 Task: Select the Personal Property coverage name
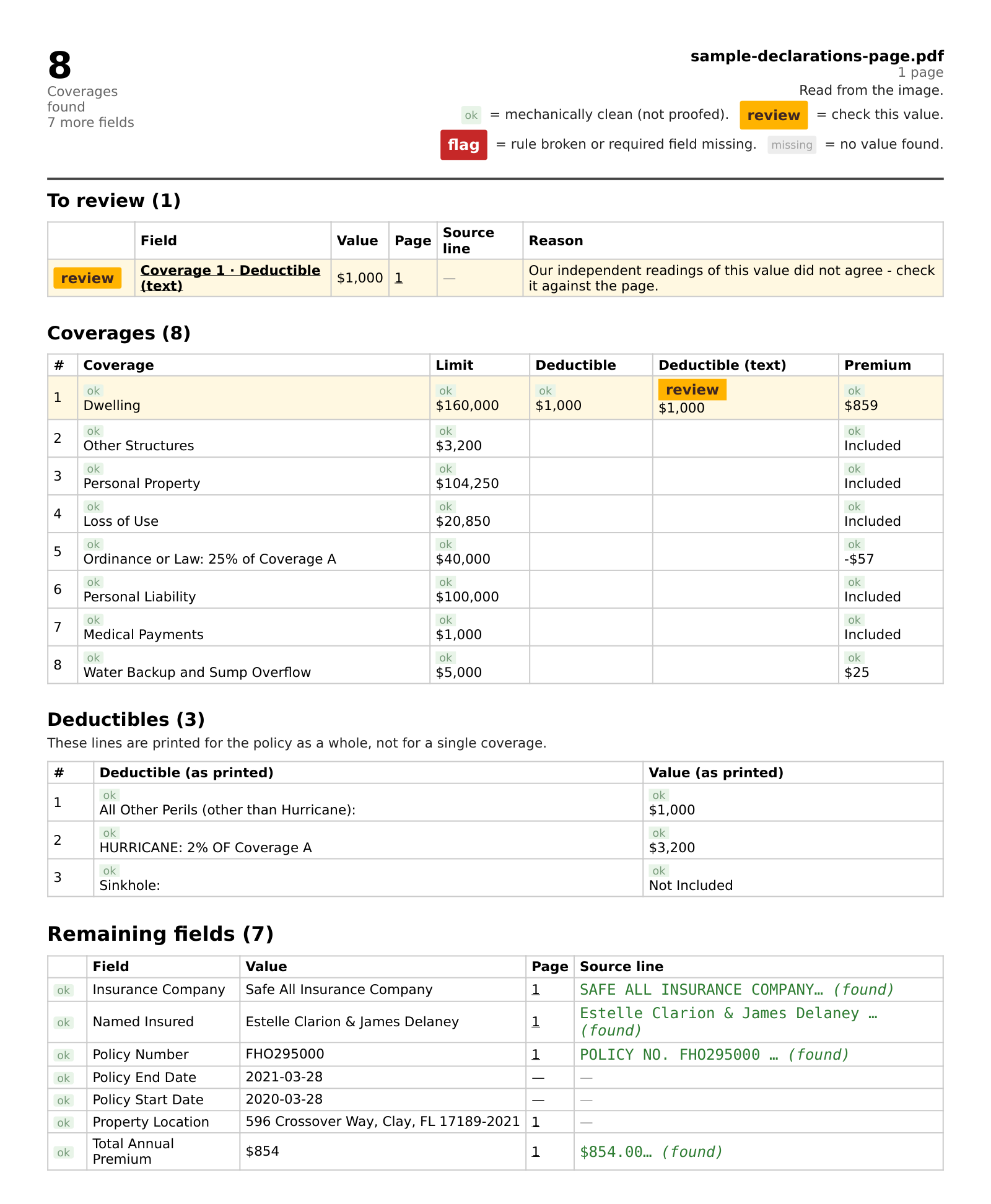click(142, 484)
